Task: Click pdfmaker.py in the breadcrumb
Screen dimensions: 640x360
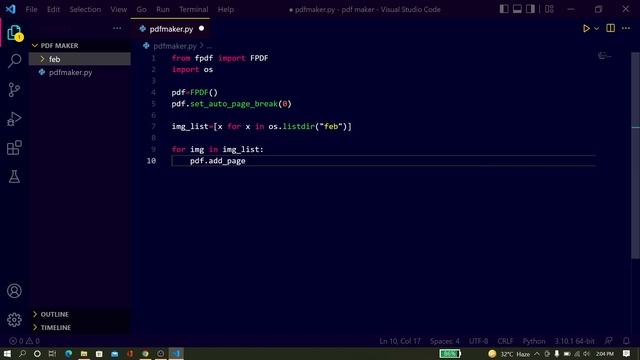Action: (x=175, y=46)
